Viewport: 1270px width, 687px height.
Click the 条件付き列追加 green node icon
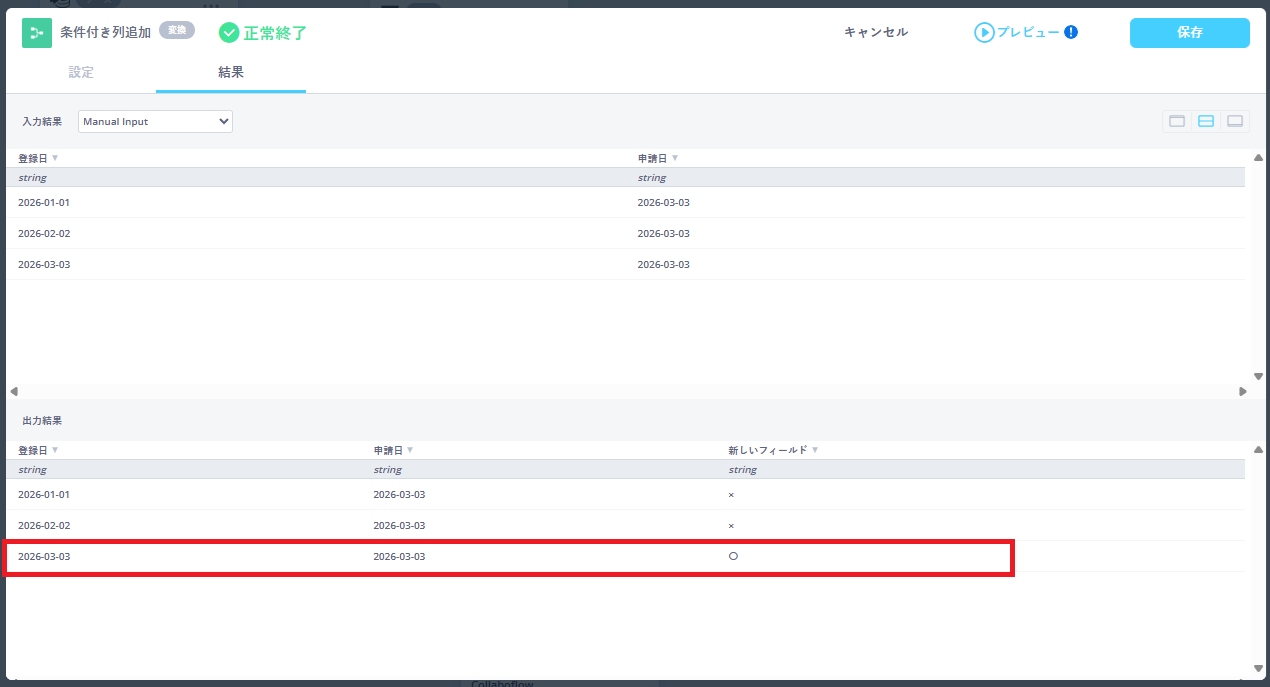click(x=37, y=33)
